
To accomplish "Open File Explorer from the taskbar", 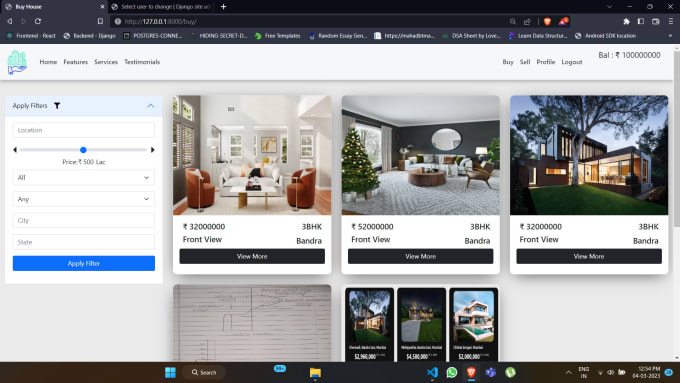I will tap(315, 373).
